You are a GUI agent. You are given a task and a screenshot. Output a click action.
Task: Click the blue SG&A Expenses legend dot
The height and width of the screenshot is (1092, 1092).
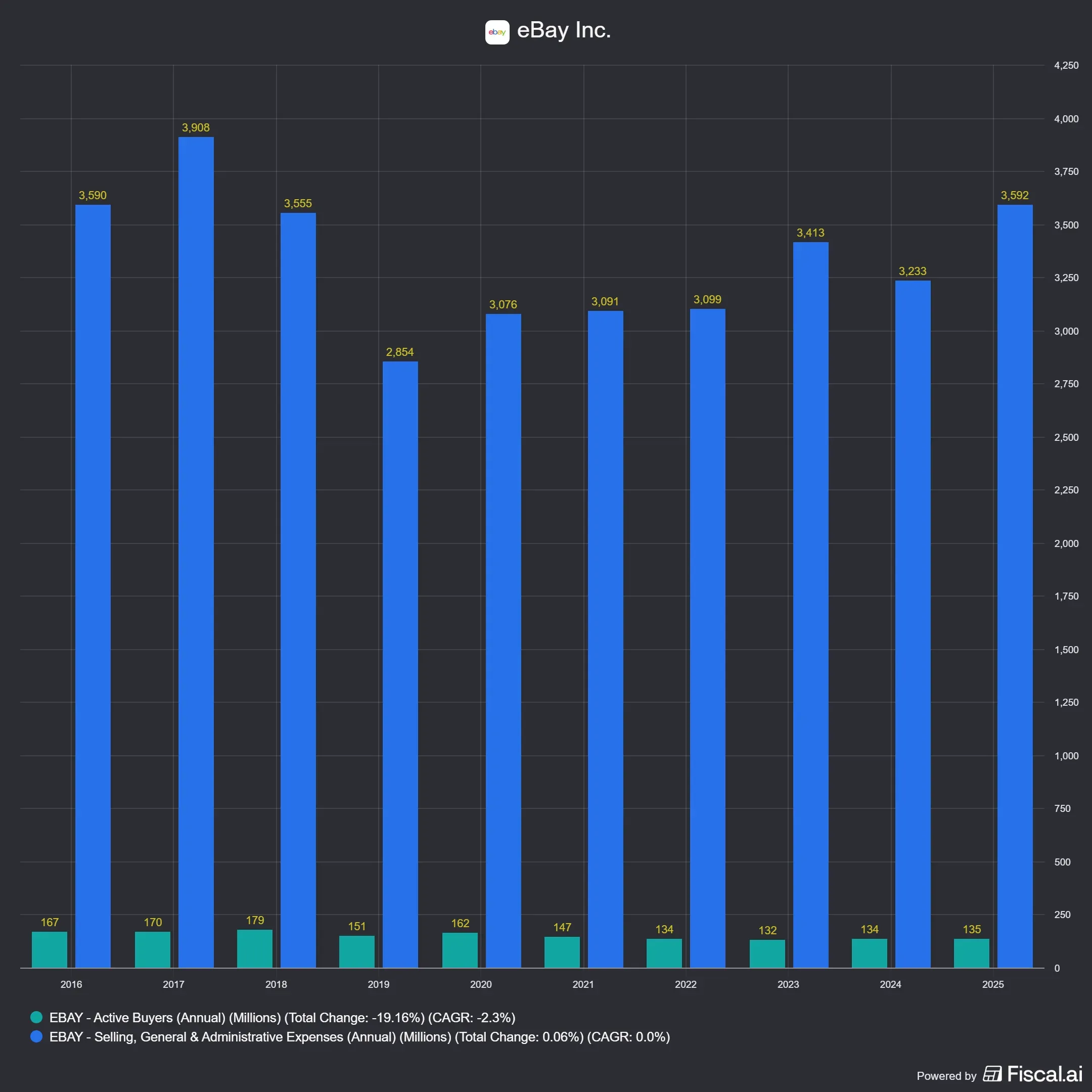36,1036
